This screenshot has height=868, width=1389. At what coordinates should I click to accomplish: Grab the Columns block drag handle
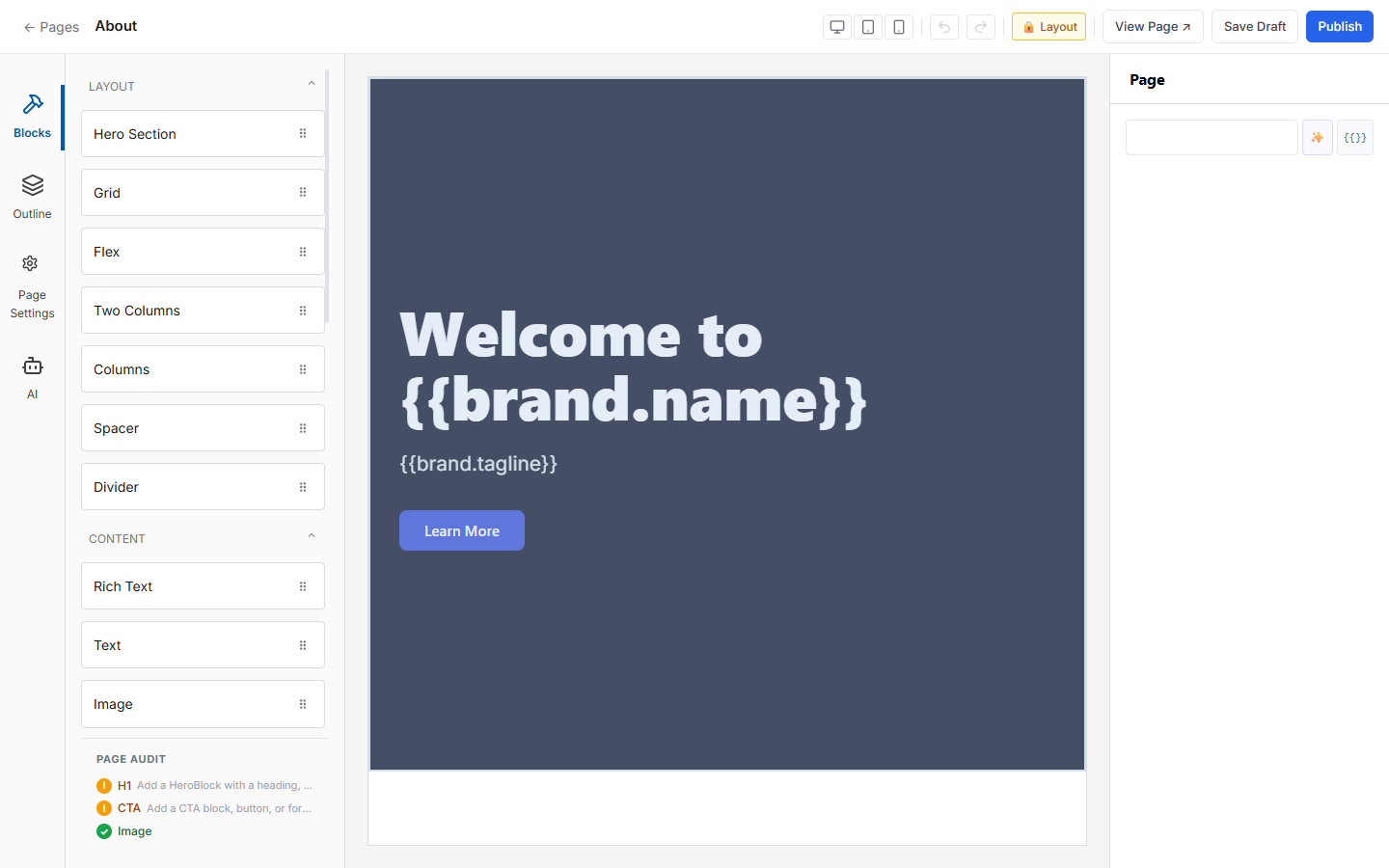[x=303, y=369]
